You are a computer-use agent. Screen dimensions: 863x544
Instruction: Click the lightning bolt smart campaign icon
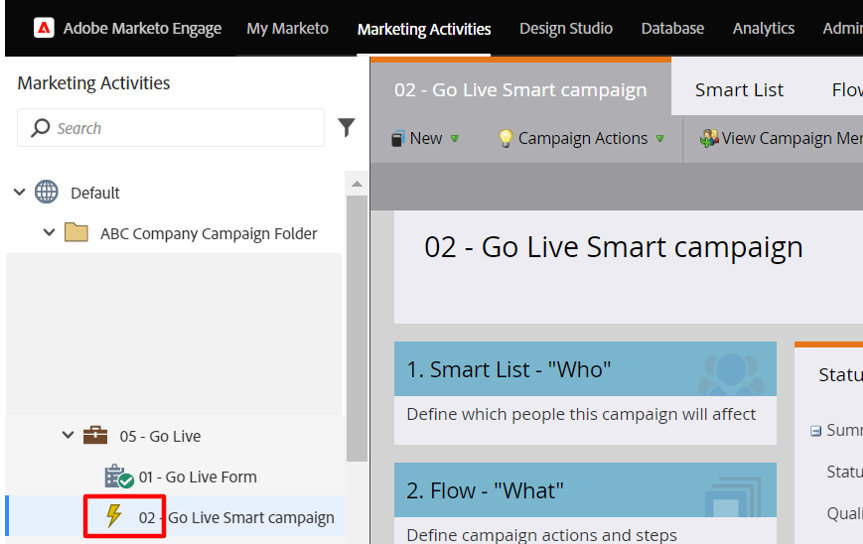click(x=114, y=516)
